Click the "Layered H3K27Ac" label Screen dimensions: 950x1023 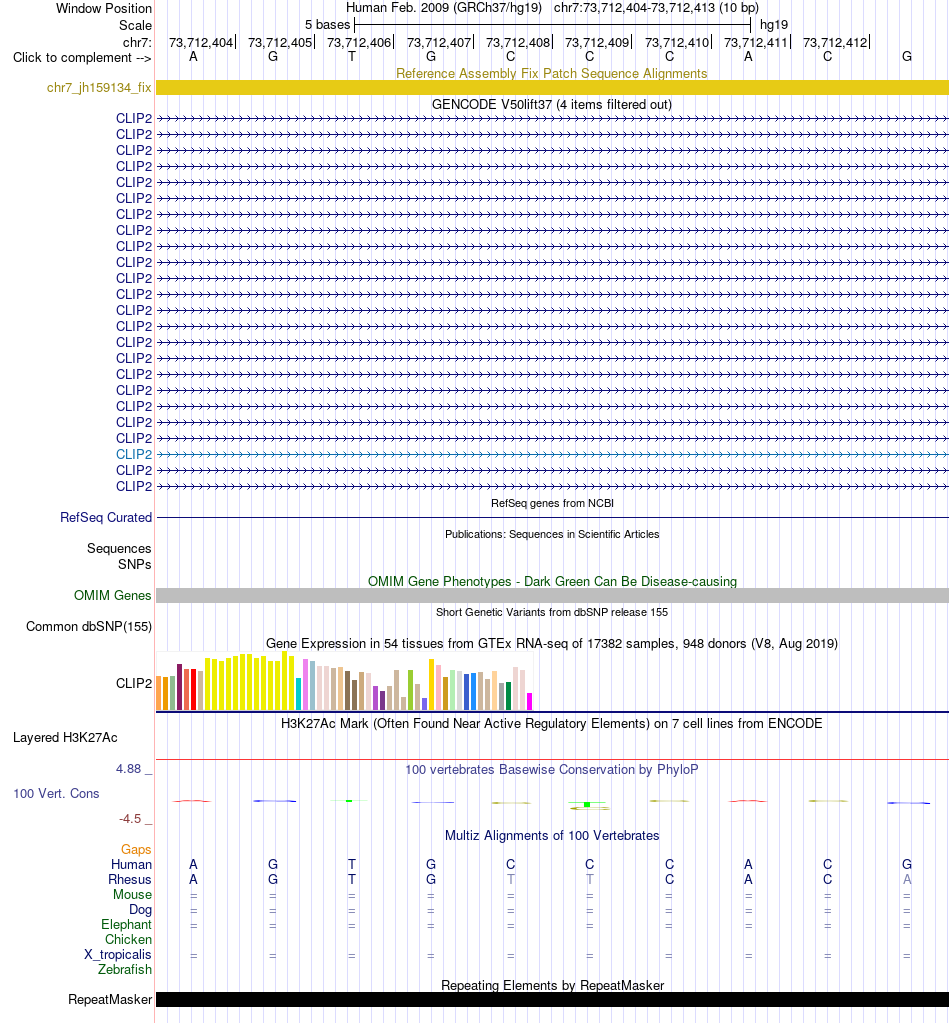coord(65,738)
